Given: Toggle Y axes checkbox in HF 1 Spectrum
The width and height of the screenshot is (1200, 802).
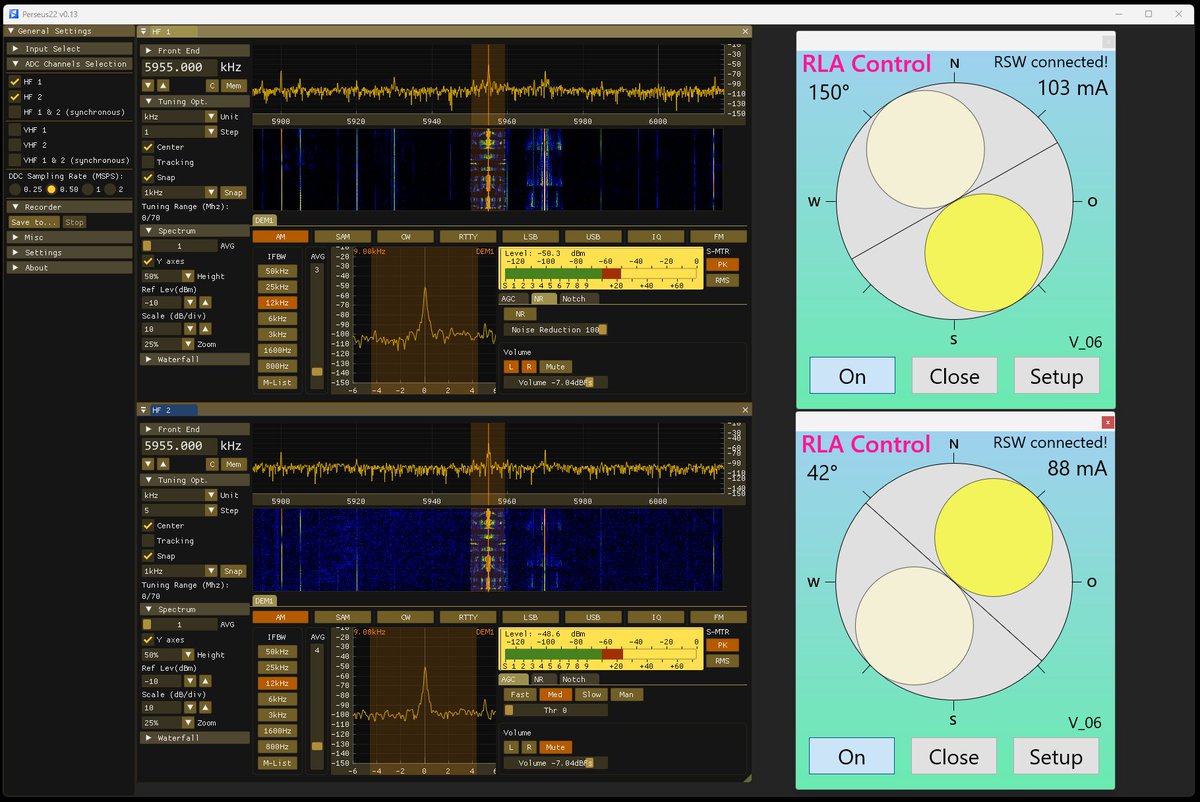Looking at the screenshot, I should coord(148,261).
